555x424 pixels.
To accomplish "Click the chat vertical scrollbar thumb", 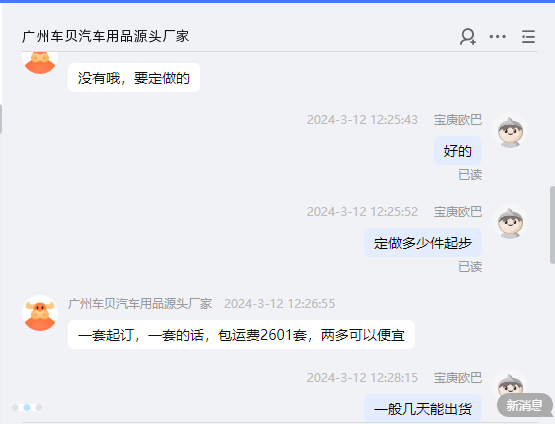I will [552, 225].
